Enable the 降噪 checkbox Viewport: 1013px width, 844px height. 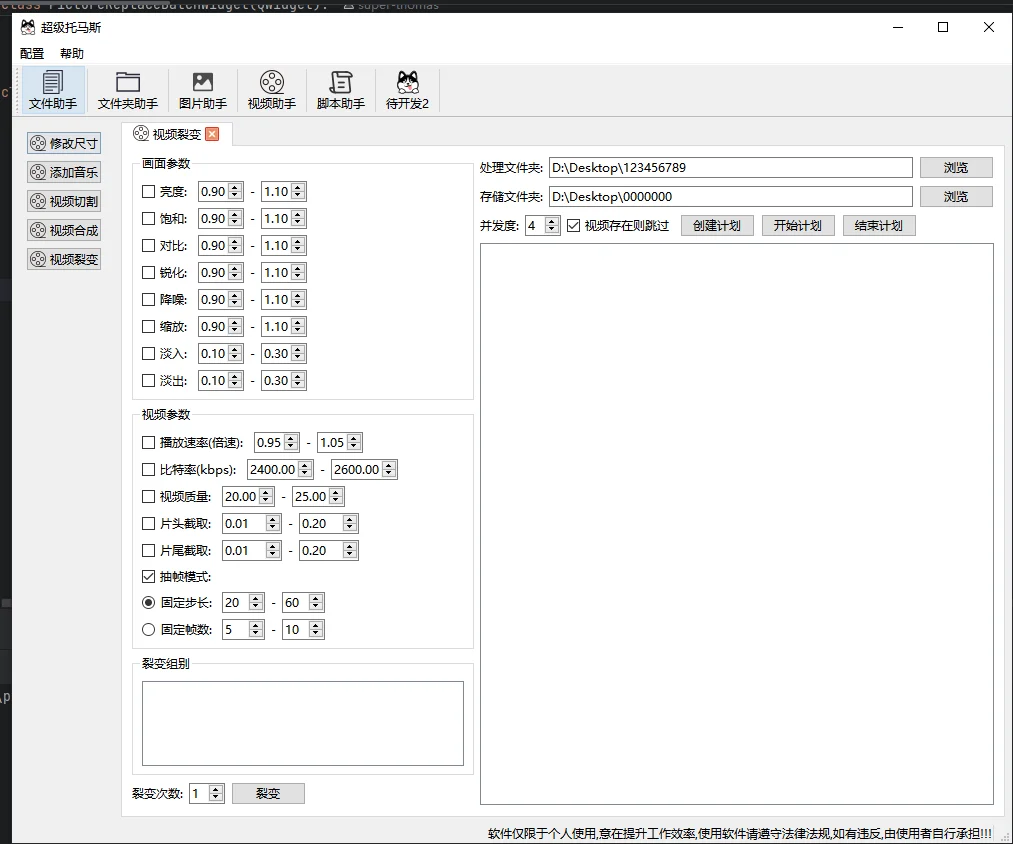[149, 299]
